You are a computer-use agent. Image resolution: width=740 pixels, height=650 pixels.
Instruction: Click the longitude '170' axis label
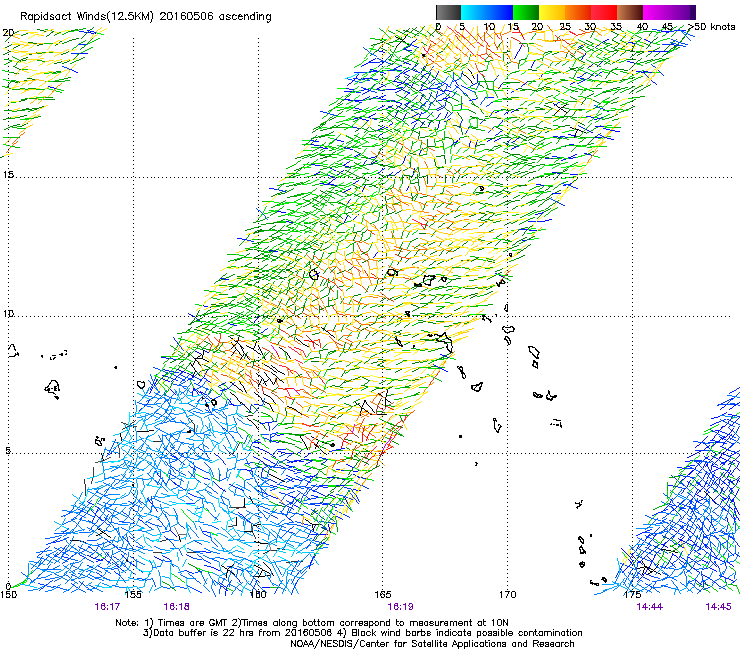(508, 594)
